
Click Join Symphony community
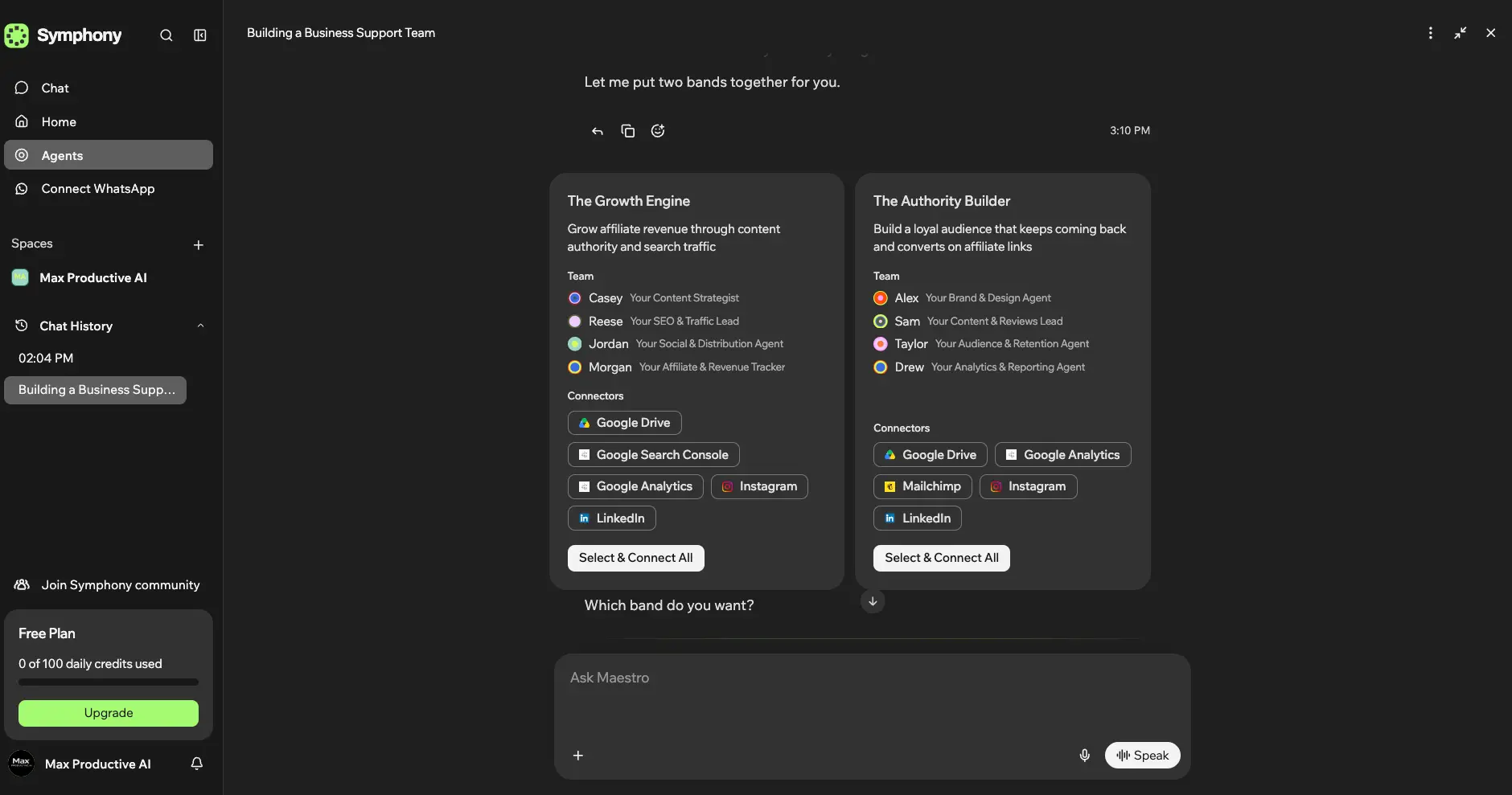point(109,585)
